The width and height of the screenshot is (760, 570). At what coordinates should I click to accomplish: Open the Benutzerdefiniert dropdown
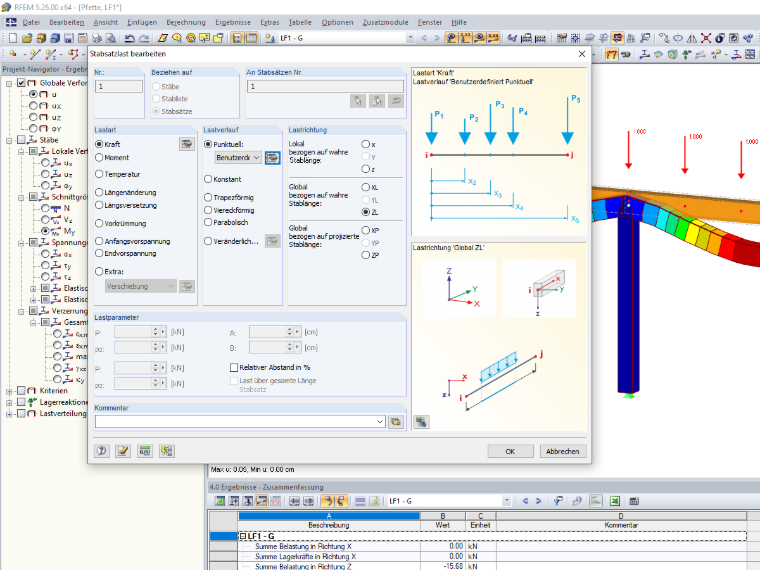pyautogui.click(x=238, y=158)
